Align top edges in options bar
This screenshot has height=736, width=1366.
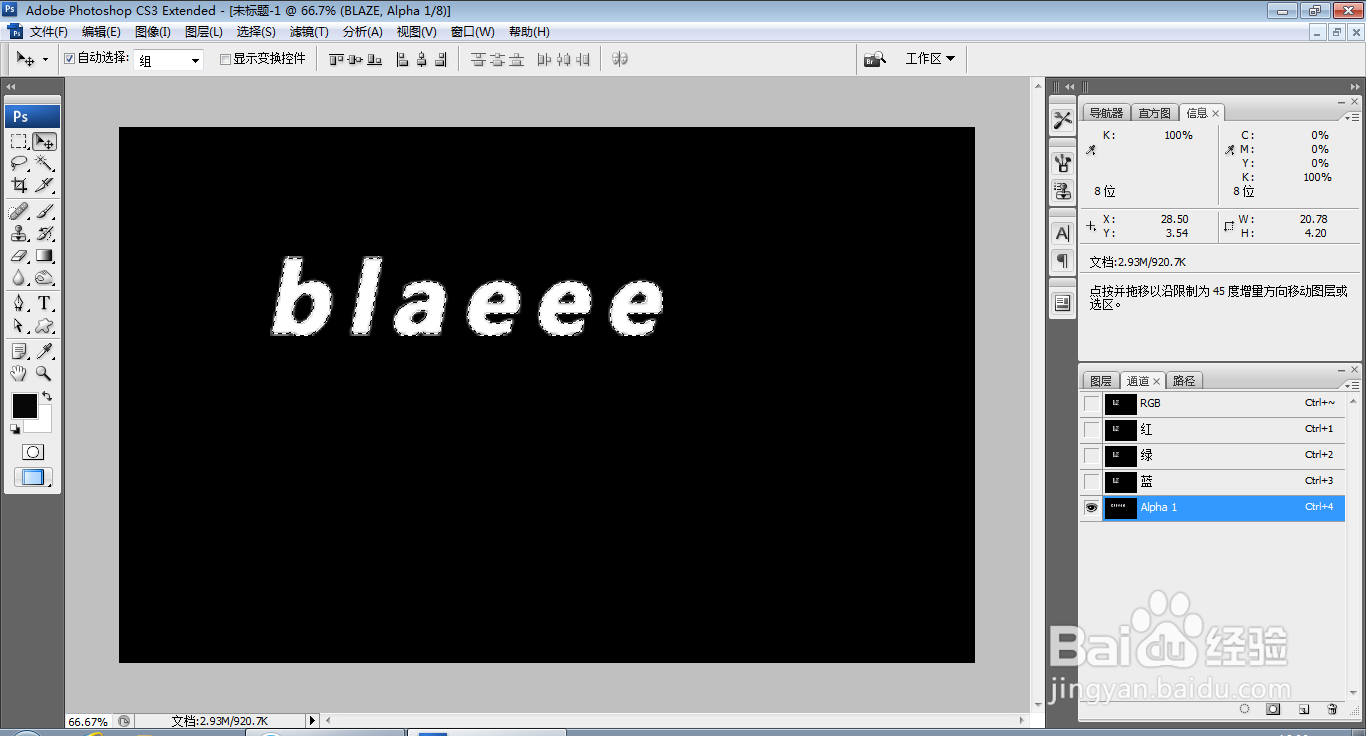[337, 59]
